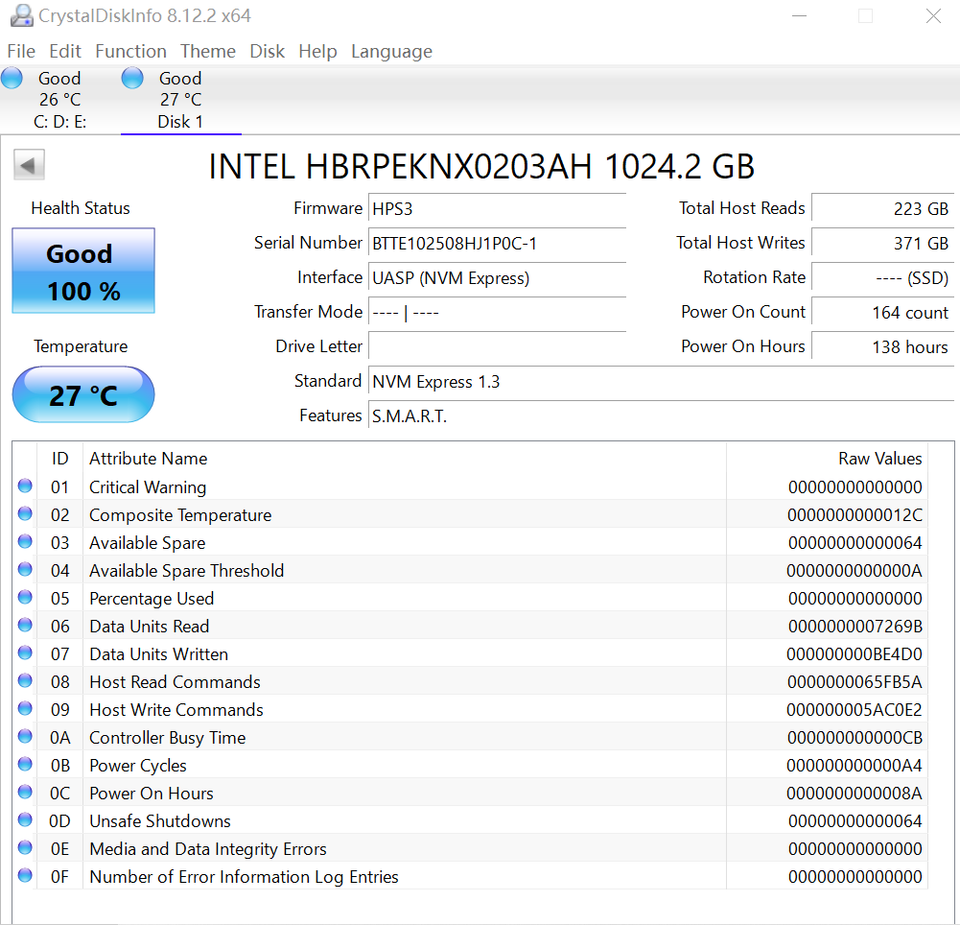Click the blue dot beside Available Spare
The width and height of the screenshot is (960, 925).
click(x=24, y=542)
